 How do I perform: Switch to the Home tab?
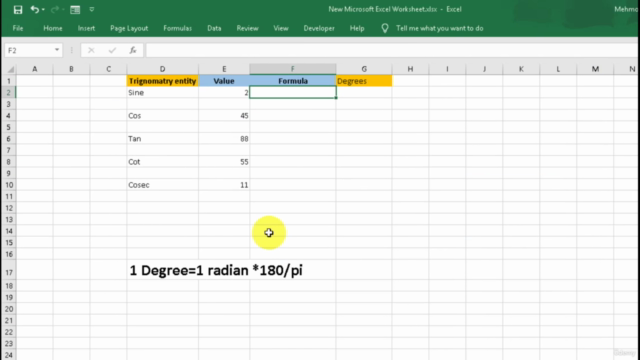pyautogui.click(x=53, y=28)
